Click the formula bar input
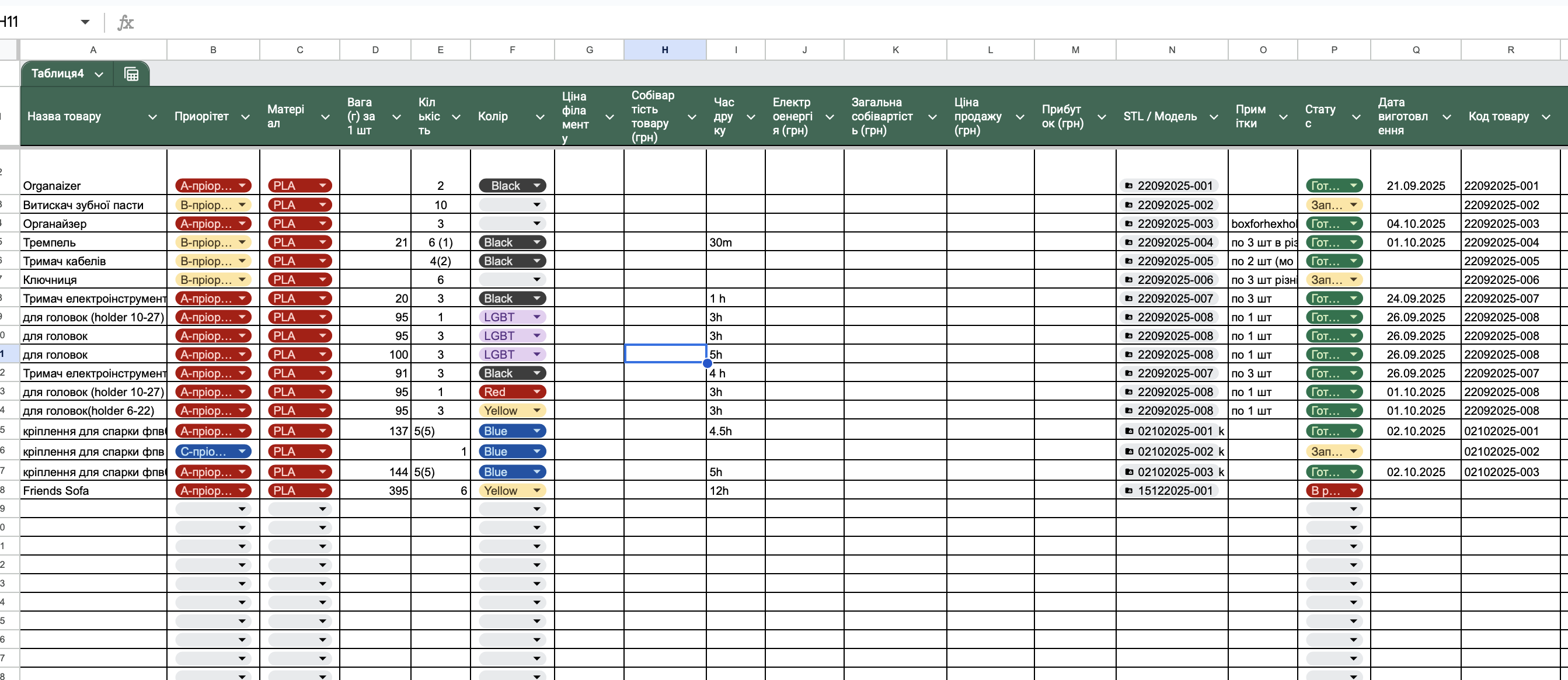This screenshot has width=1568, height=680. click(852, 23)
